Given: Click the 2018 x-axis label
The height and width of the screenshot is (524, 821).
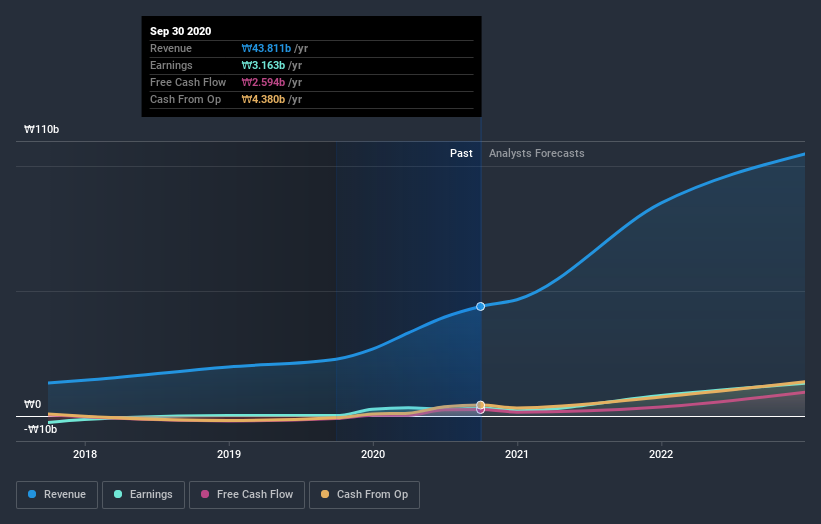Looking at the screenshot, I should (85, 454).
